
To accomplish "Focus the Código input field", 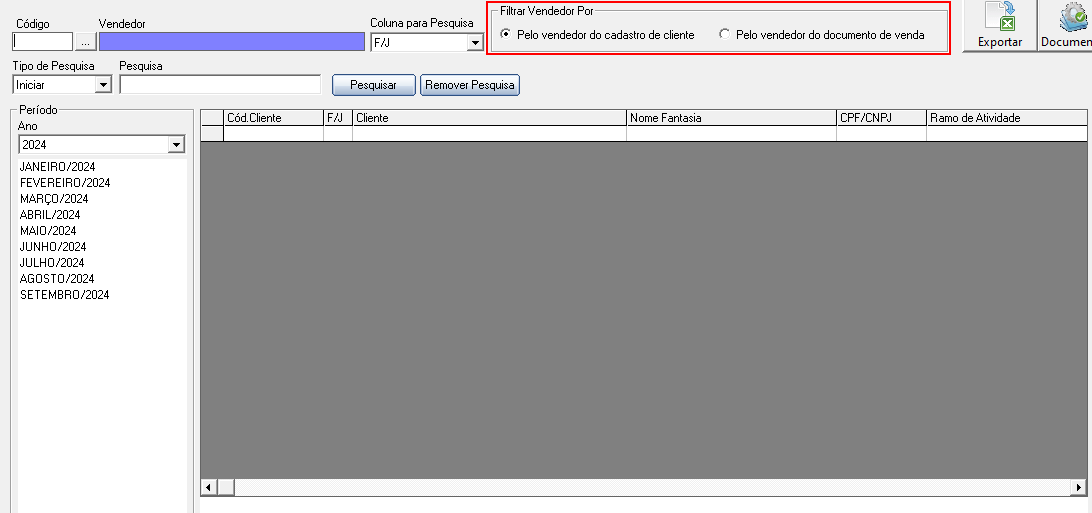I will click(x=42, y=42).
